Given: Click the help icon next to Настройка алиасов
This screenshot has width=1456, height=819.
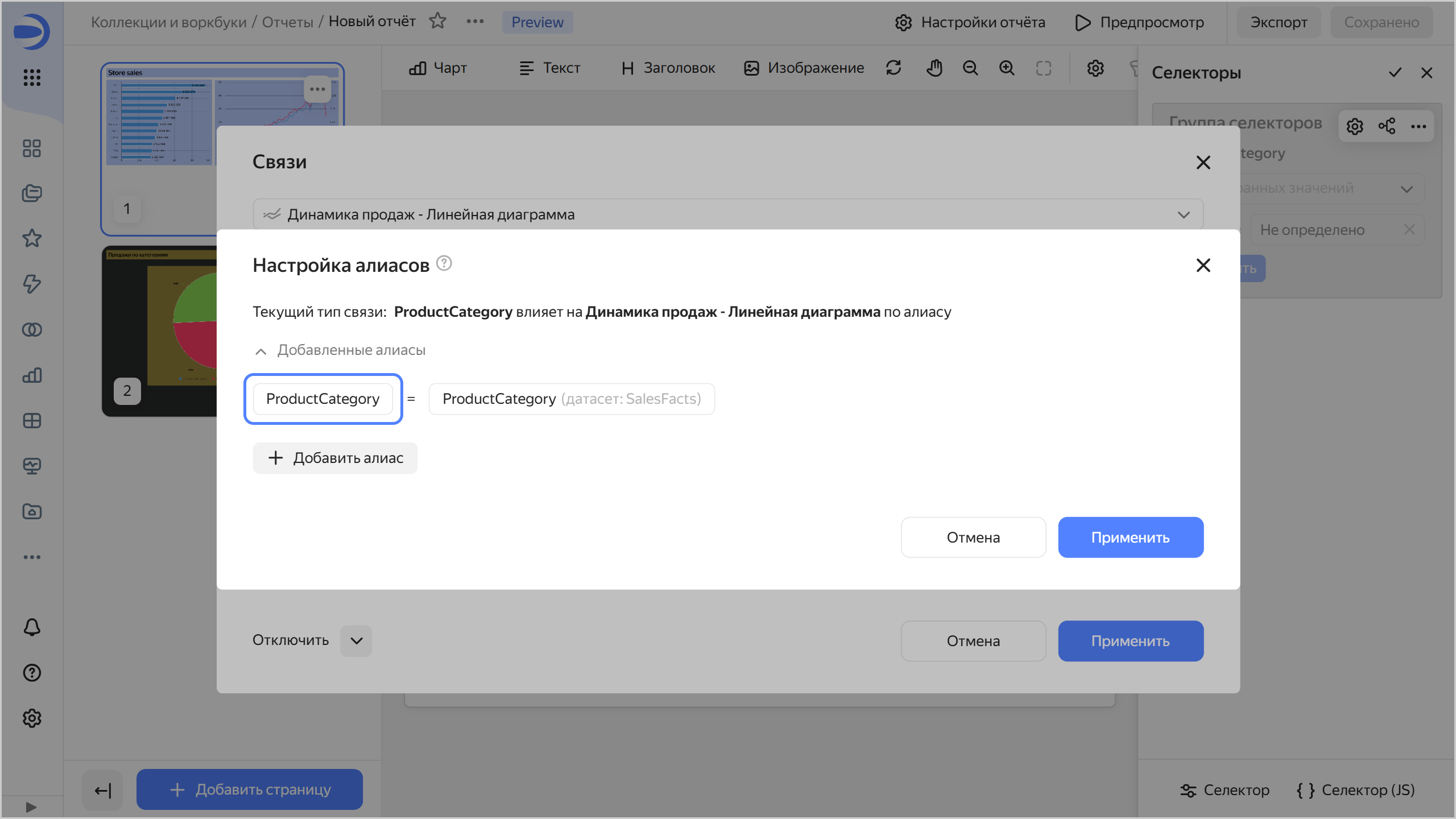Looking at the screenshot, I should click(x=444, y=263).
